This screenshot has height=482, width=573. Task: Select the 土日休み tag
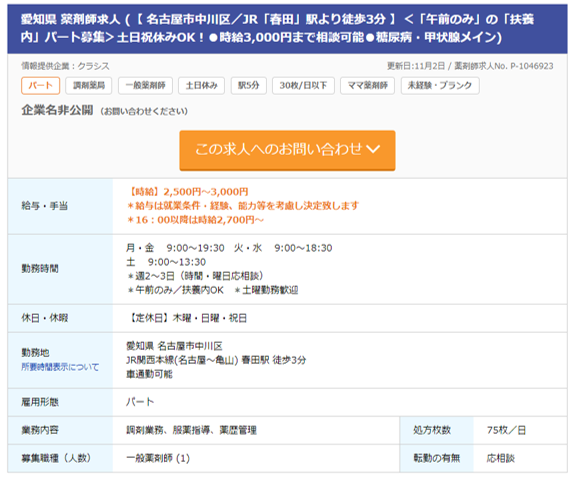(x=201, y=86)
